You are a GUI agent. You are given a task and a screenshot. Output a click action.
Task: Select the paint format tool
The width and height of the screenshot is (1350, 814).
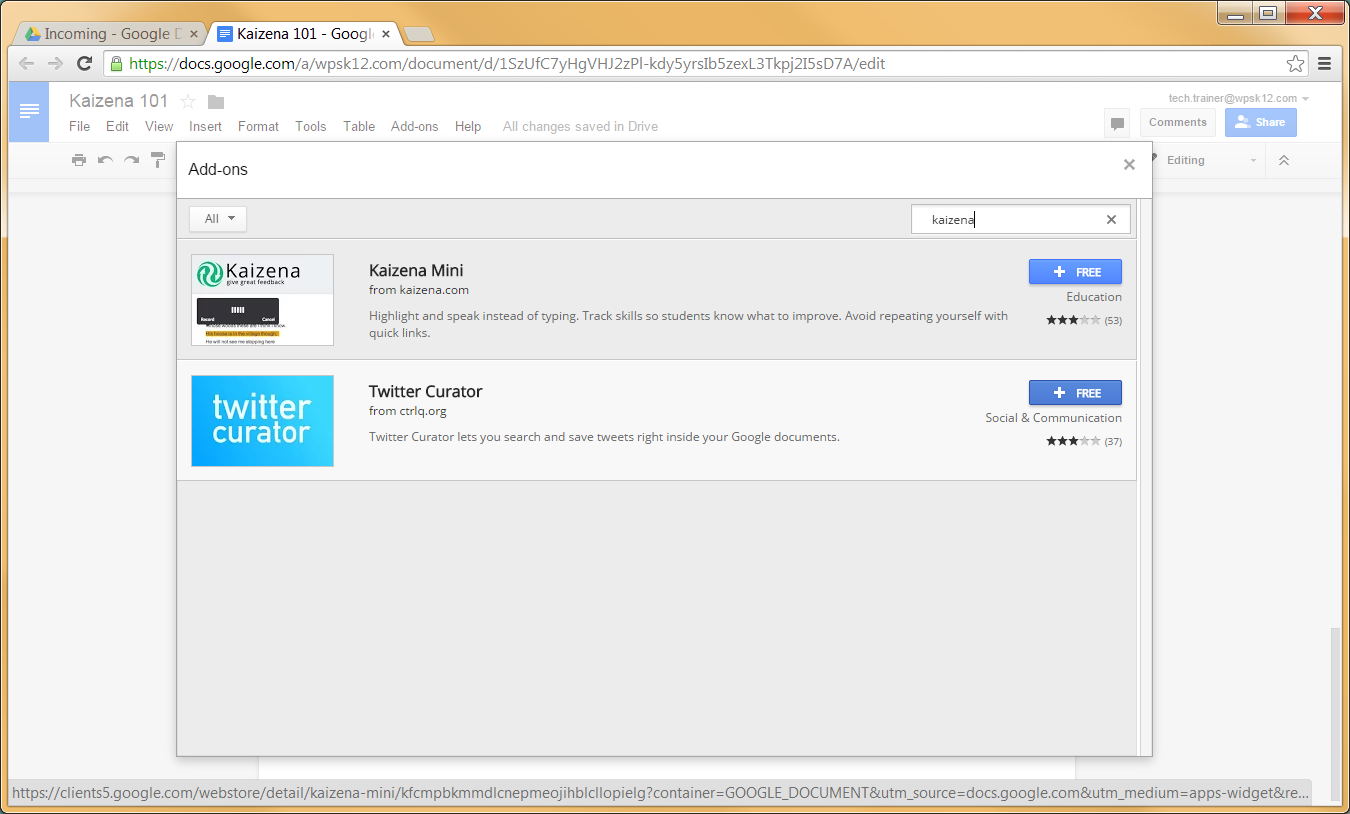click(x=158, y=160)
